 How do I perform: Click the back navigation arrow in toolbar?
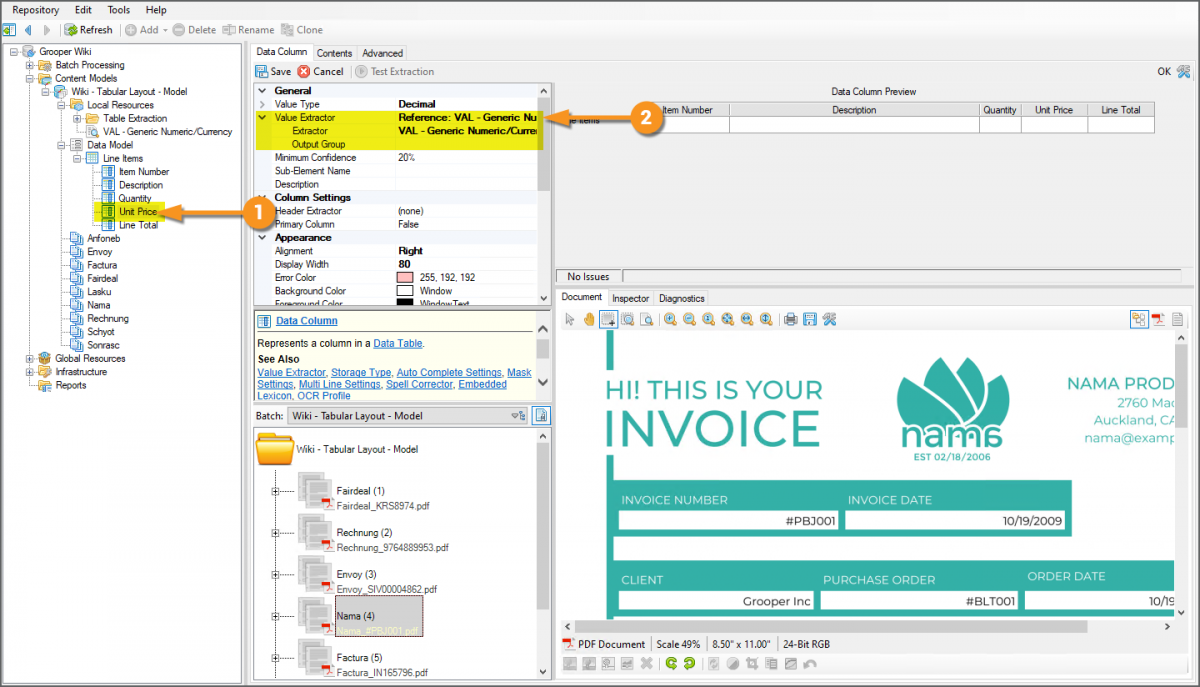point(28,30)
